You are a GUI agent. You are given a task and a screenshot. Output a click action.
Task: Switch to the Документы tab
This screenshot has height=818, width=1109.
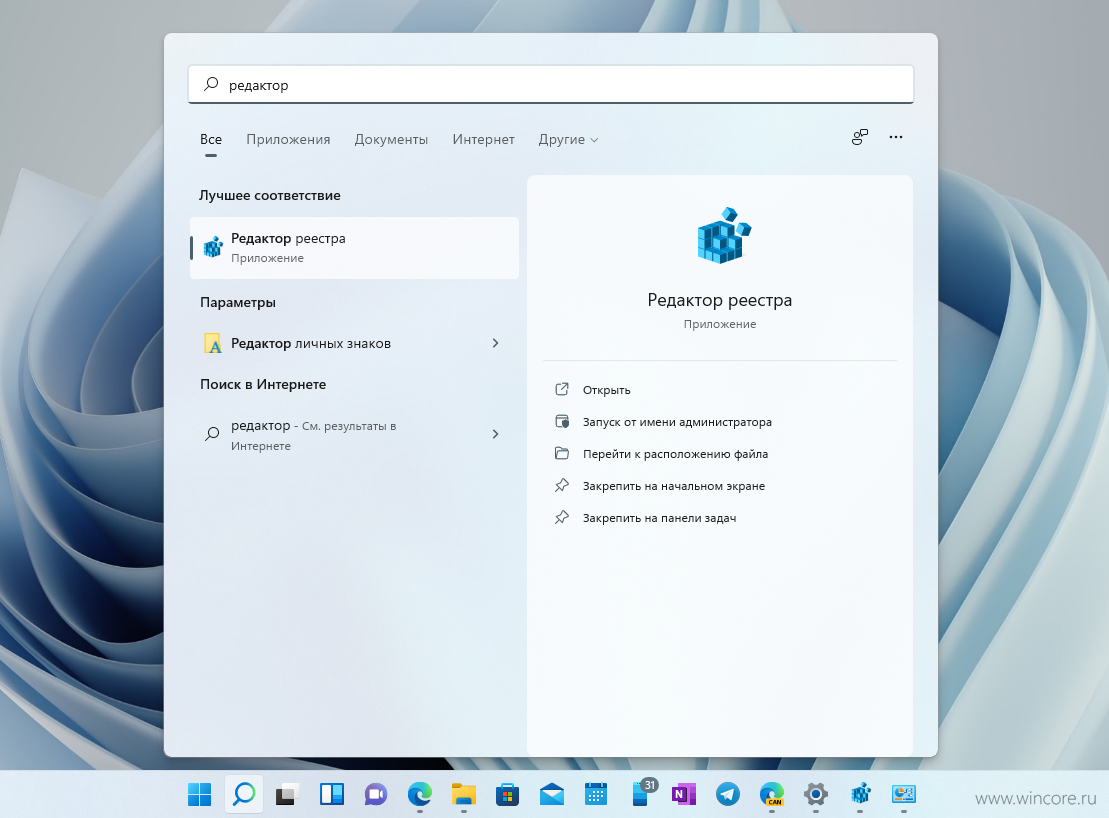click(391, 139)
